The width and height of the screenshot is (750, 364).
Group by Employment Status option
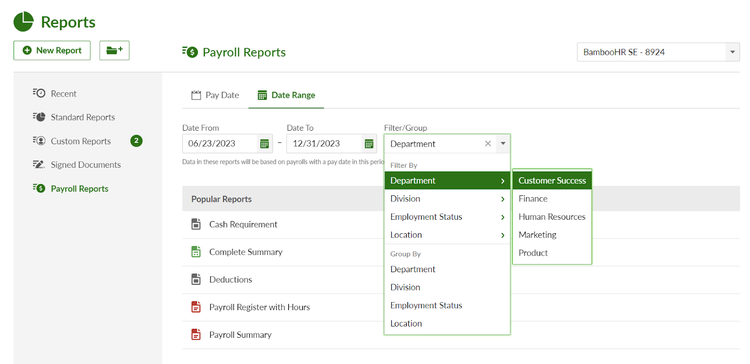pyautogui.click(x=447, y=305)
